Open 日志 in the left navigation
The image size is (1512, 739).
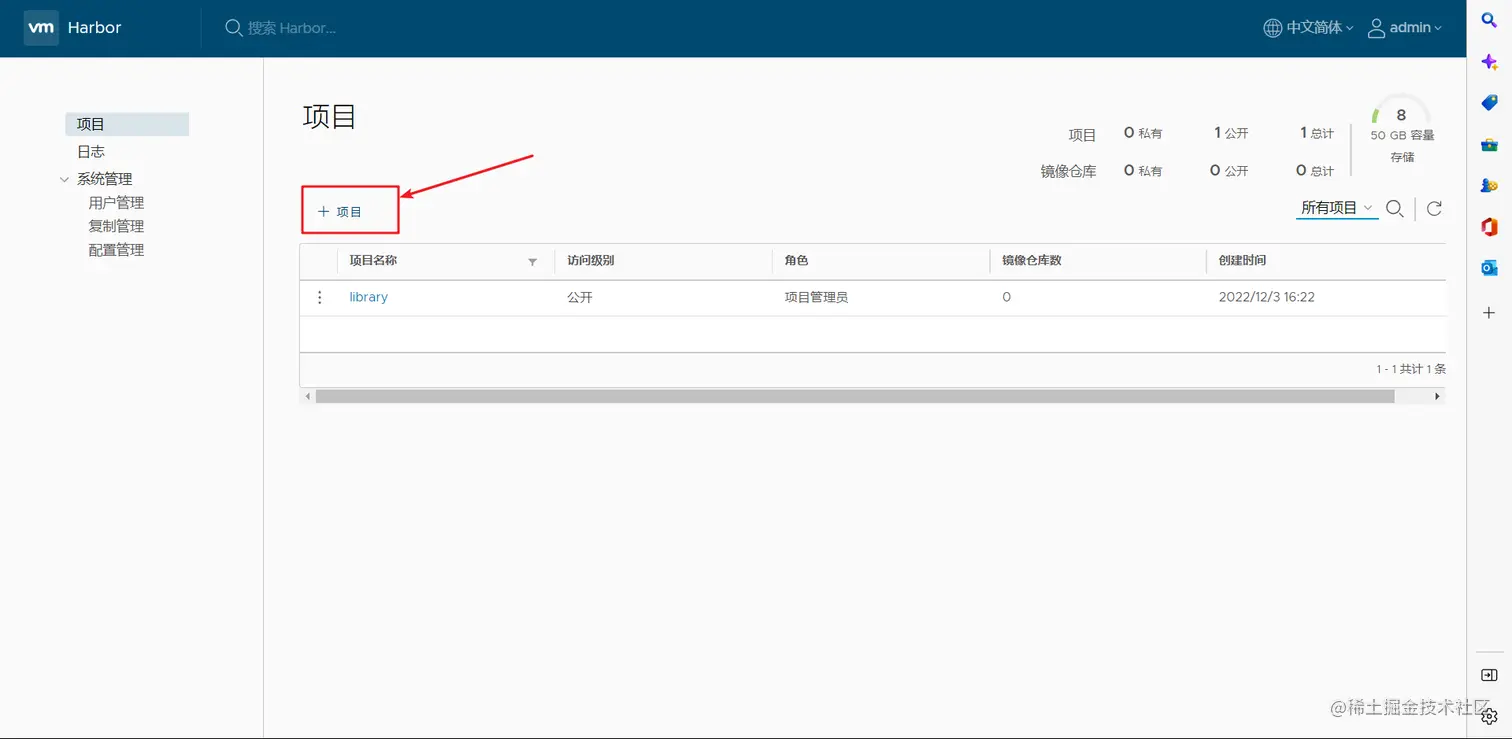pyautogui.click(x=91, y=152)
